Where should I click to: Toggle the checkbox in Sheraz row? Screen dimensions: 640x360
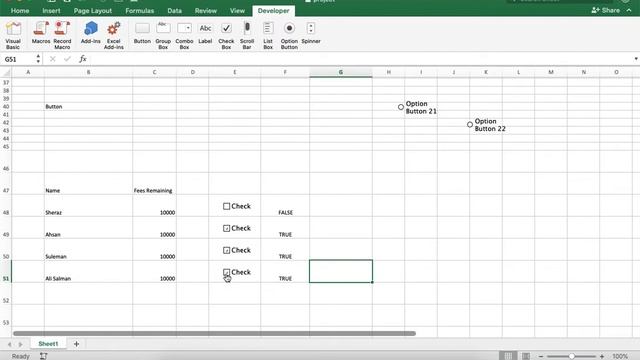click(227, 206)
